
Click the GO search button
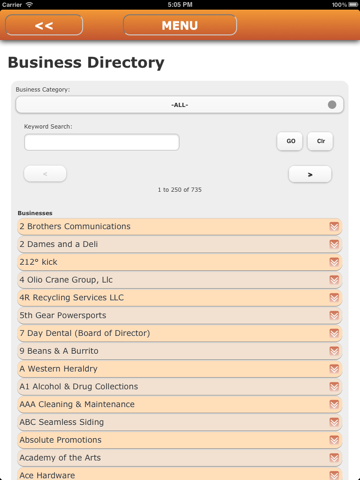[x=290, y=141]
